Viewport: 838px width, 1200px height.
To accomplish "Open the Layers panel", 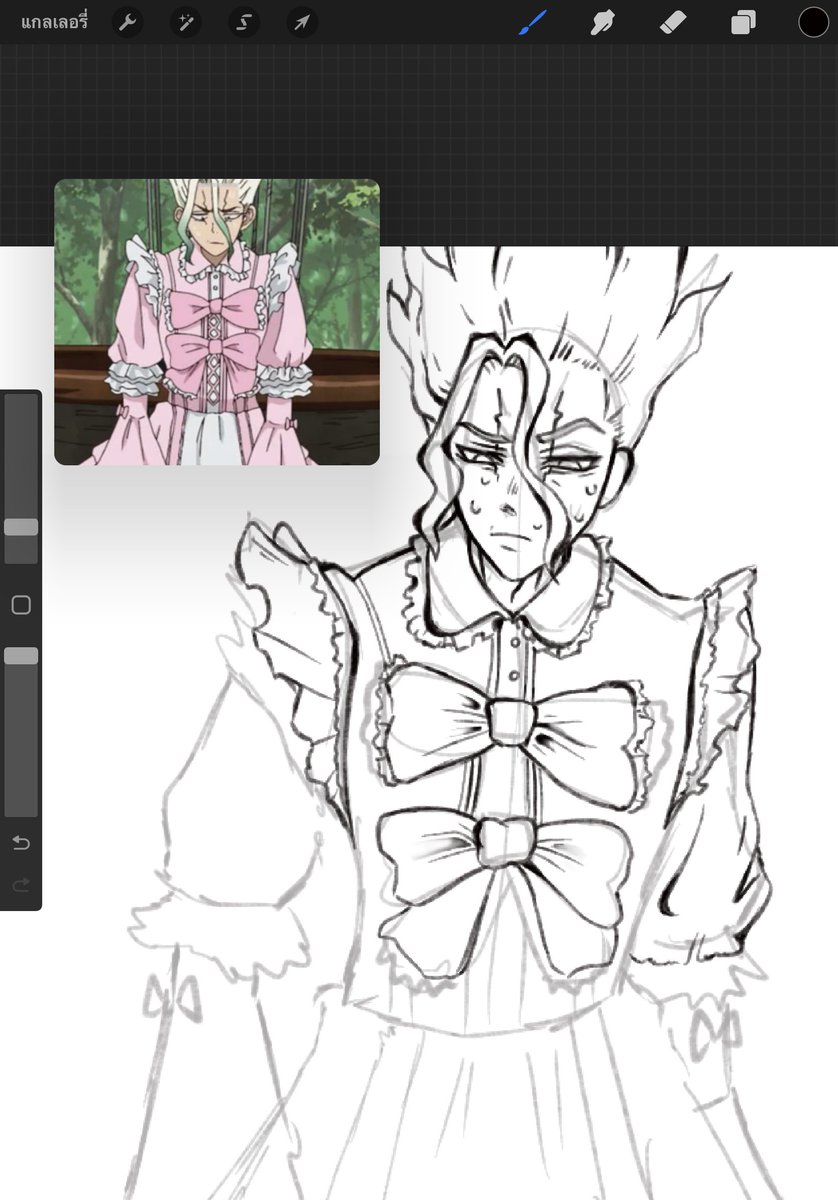I will (x=743, y=22).
